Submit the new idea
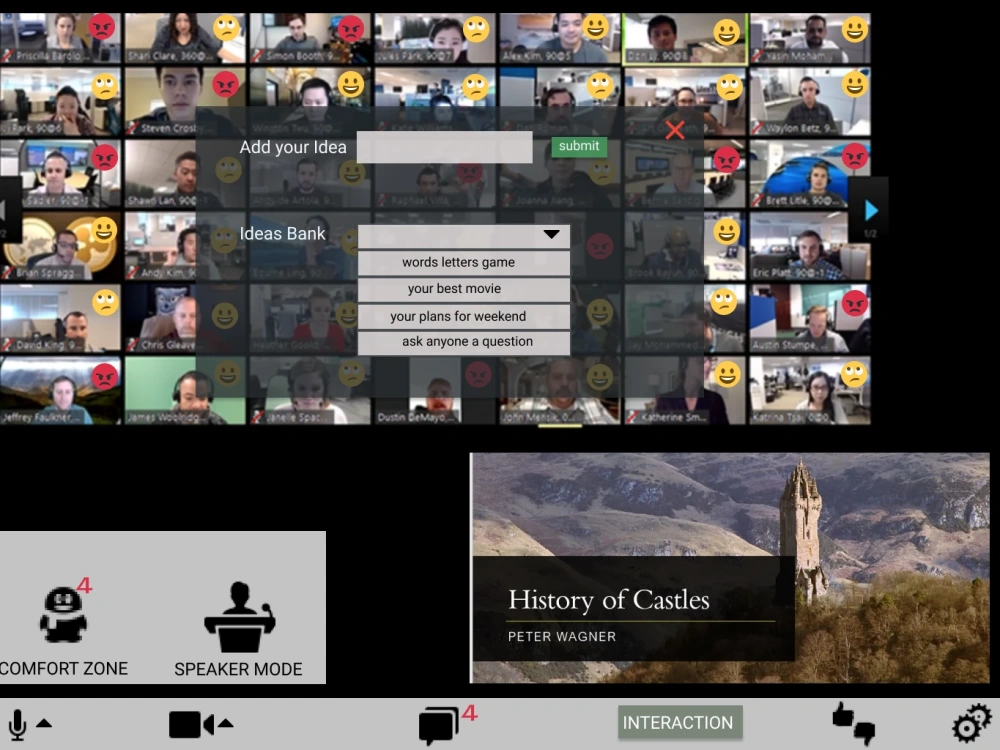The image size is (1000, 750). pyautogui.click(x=579, y=146)
